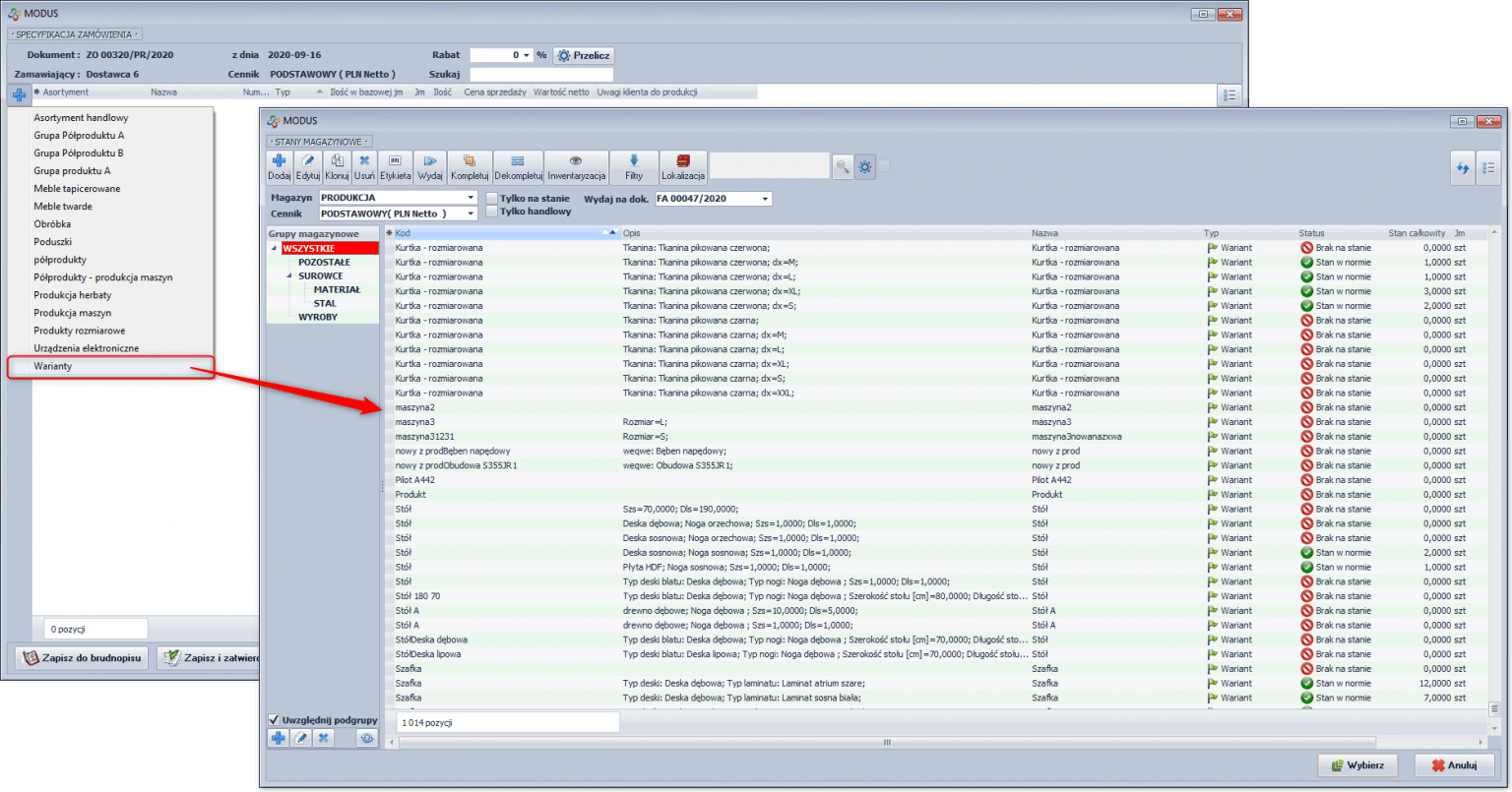The width and height of the screenshot is (1512, 792).
Task: Choose Meble tapicerowane in the menu list
Action: 77,188
